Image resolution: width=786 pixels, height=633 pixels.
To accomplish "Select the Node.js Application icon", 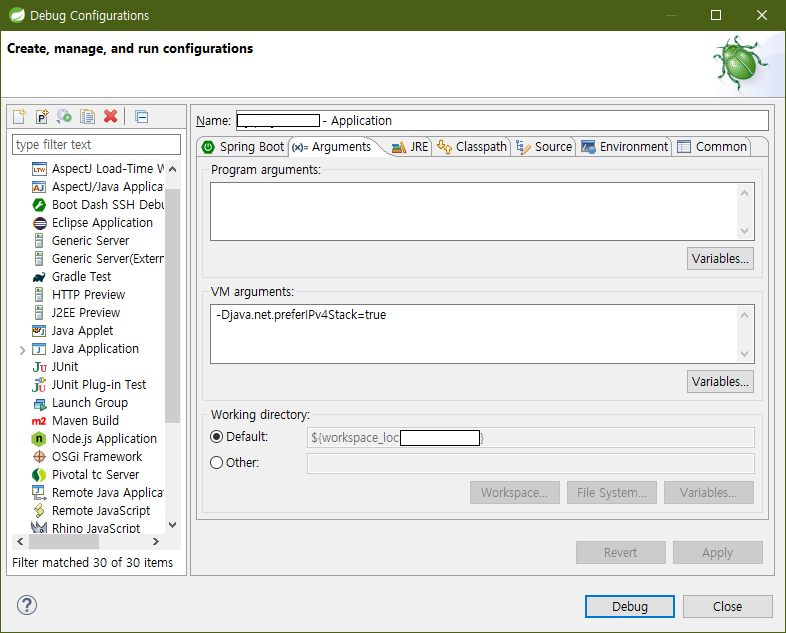I will (x=39, y=439).
